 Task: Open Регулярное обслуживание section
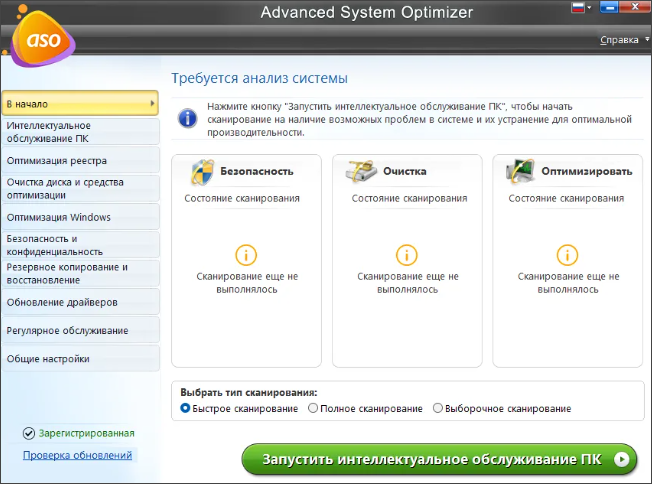coord(80,330)
